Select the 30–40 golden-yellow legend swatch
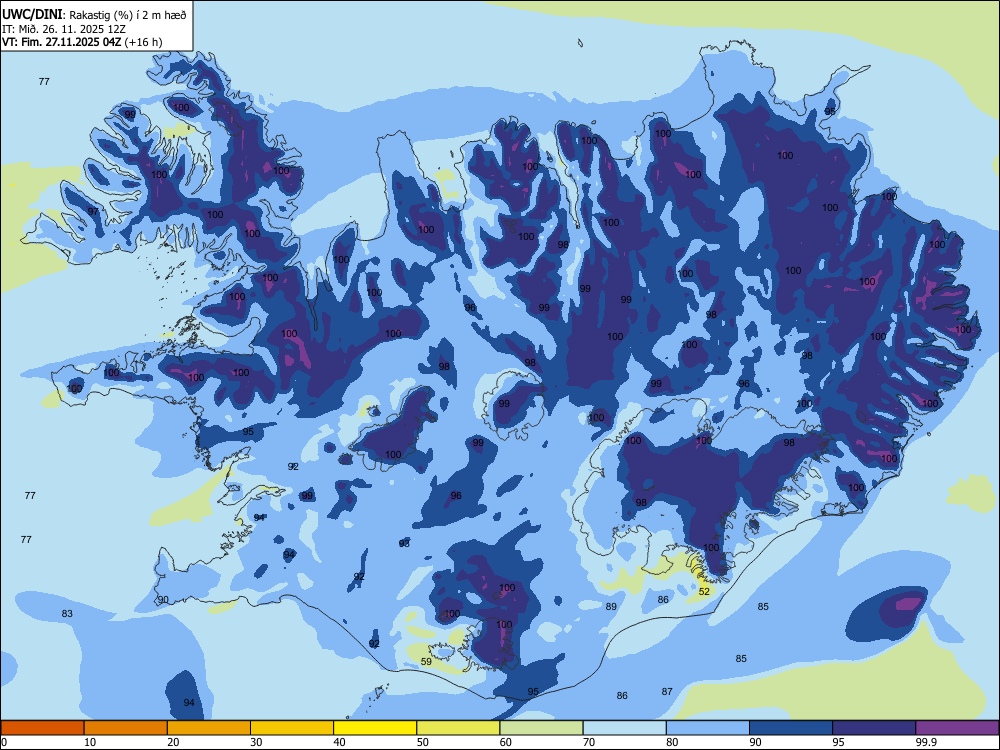This screenshot has height=750, width=1000. pyautogui.click(x=292, y=728)
